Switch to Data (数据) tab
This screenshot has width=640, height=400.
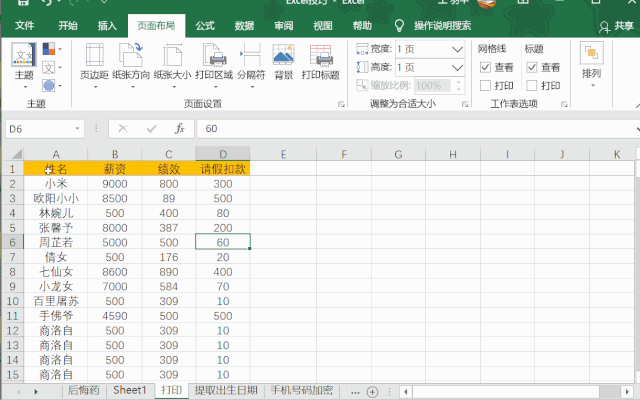[244, 26]
